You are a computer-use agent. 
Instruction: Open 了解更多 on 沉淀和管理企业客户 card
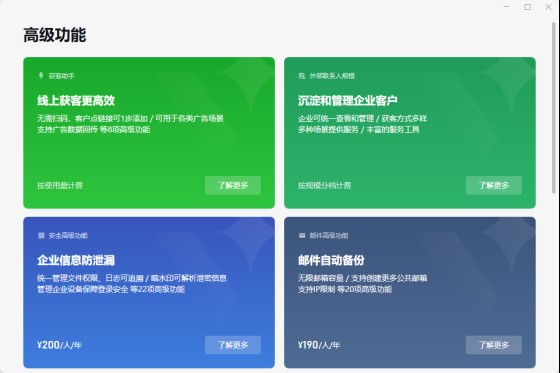coord(494,185)
